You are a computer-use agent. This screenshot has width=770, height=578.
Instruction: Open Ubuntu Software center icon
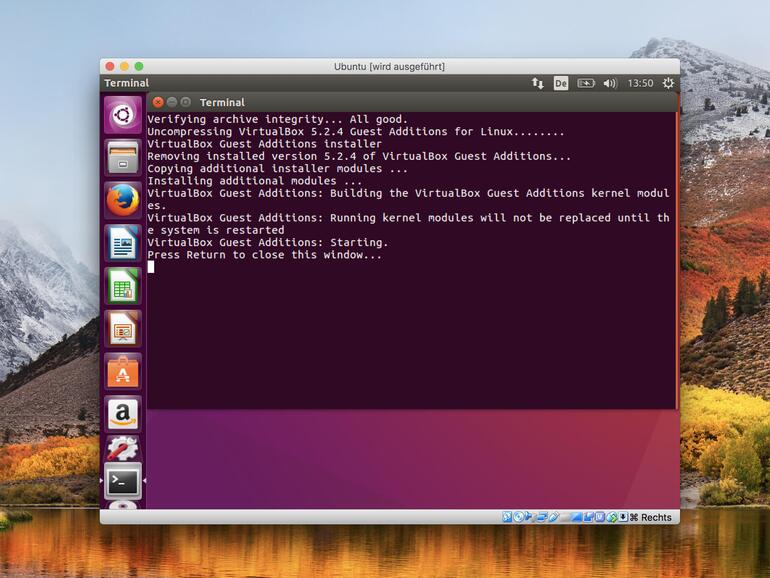pos(123,371)
